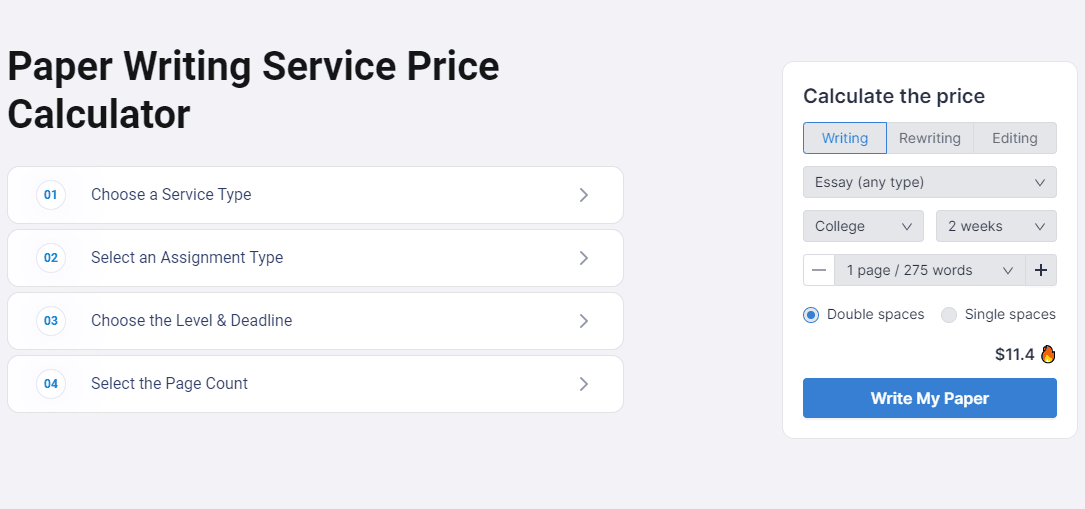Click the step 02 number badge
Screen dimensions: 1085x509
coord(51,258)
